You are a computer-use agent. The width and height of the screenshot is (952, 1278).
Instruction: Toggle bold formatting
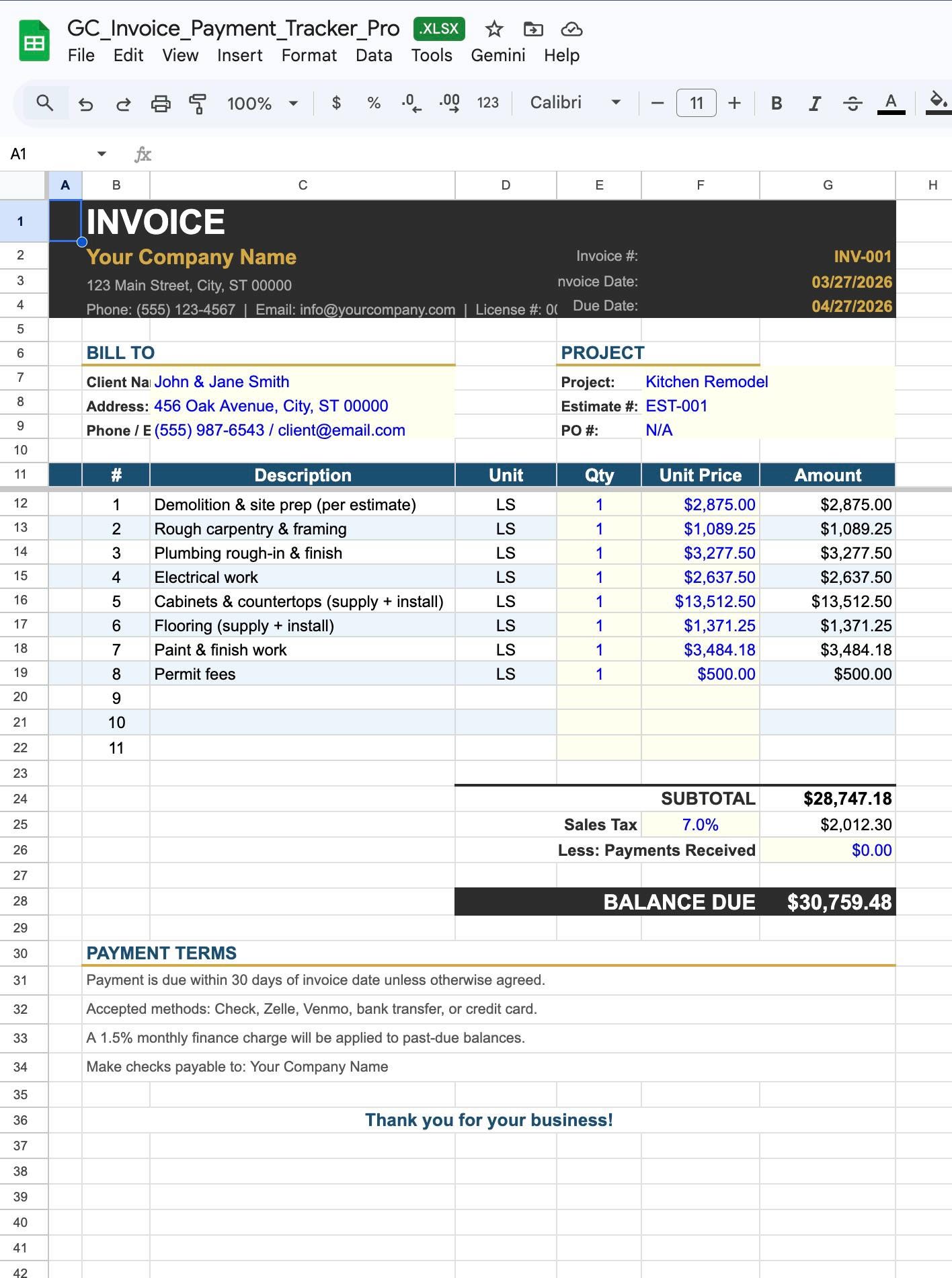point(777,103)
